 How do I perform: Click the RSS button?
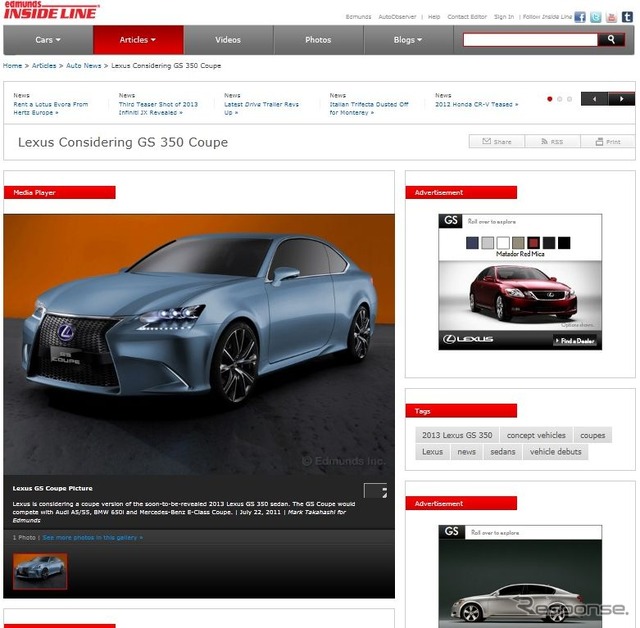(x=552, y=141)
